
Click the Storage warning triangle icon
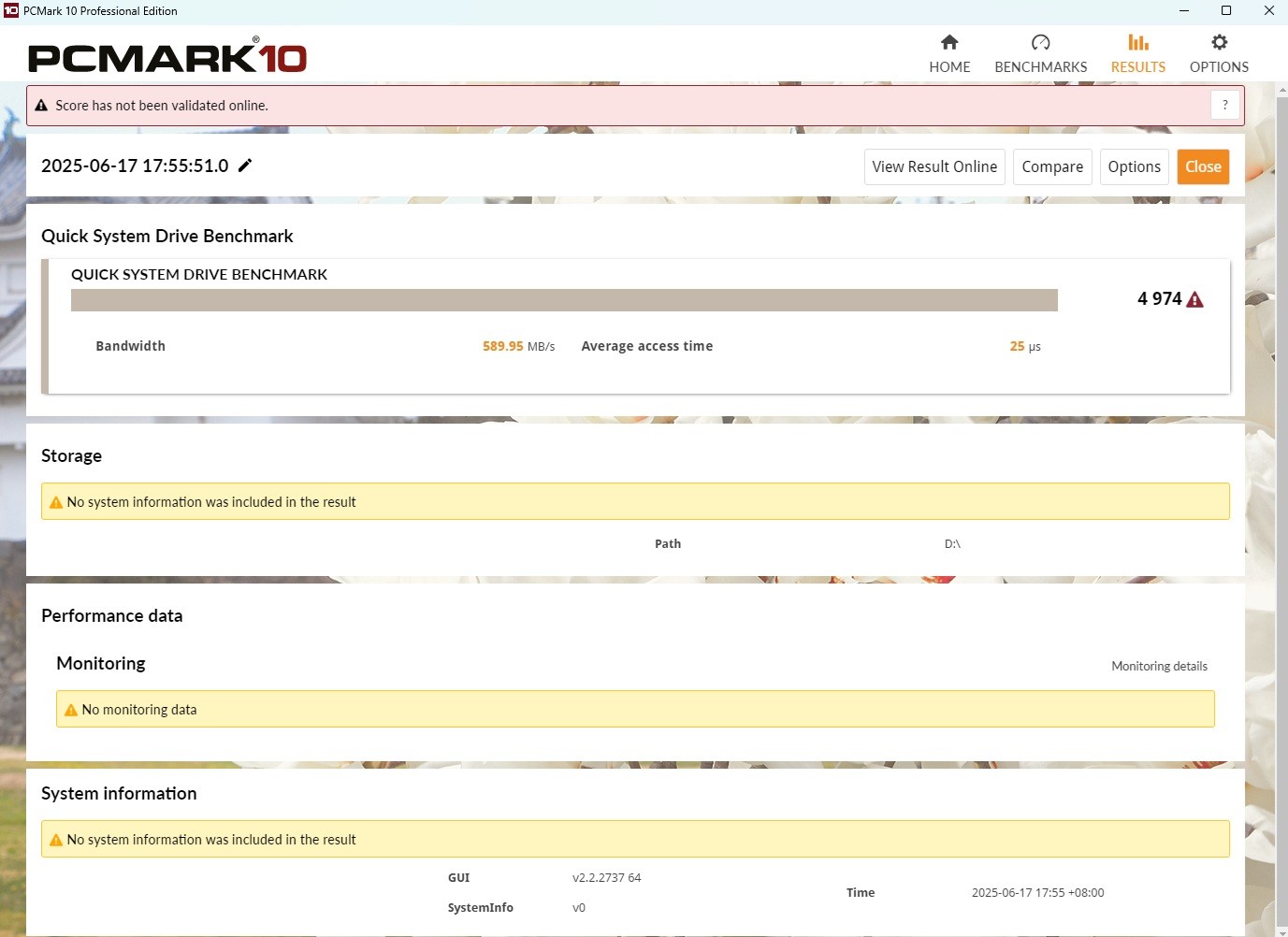(56, 502)
